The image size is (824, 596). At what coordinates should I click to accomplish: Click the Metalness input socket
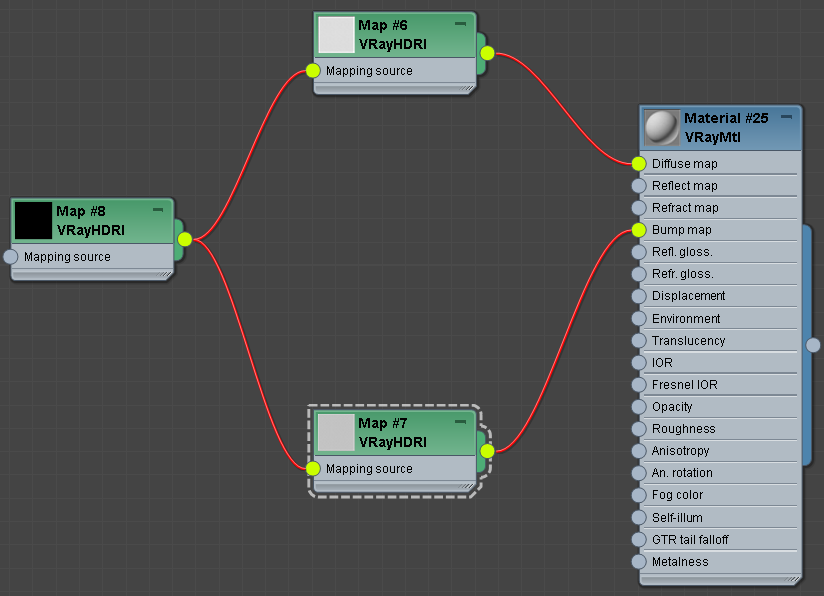pyautogui.click(x=639, y=562)
